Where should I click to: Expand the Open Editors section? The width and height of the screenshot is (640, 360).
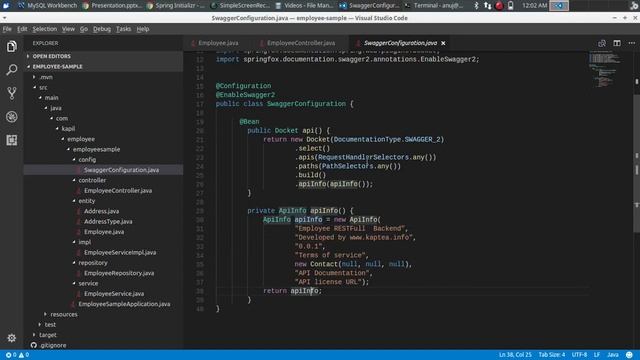pyautogui.click(x=51, y=56)
